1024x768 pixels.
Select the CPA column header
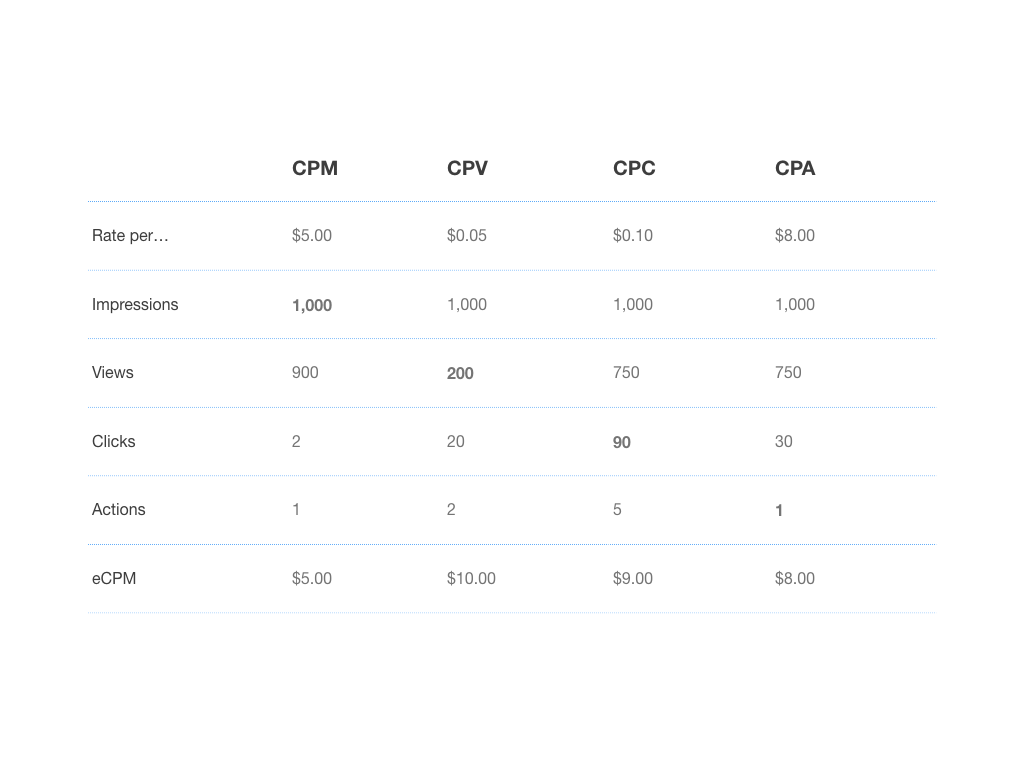795,168
